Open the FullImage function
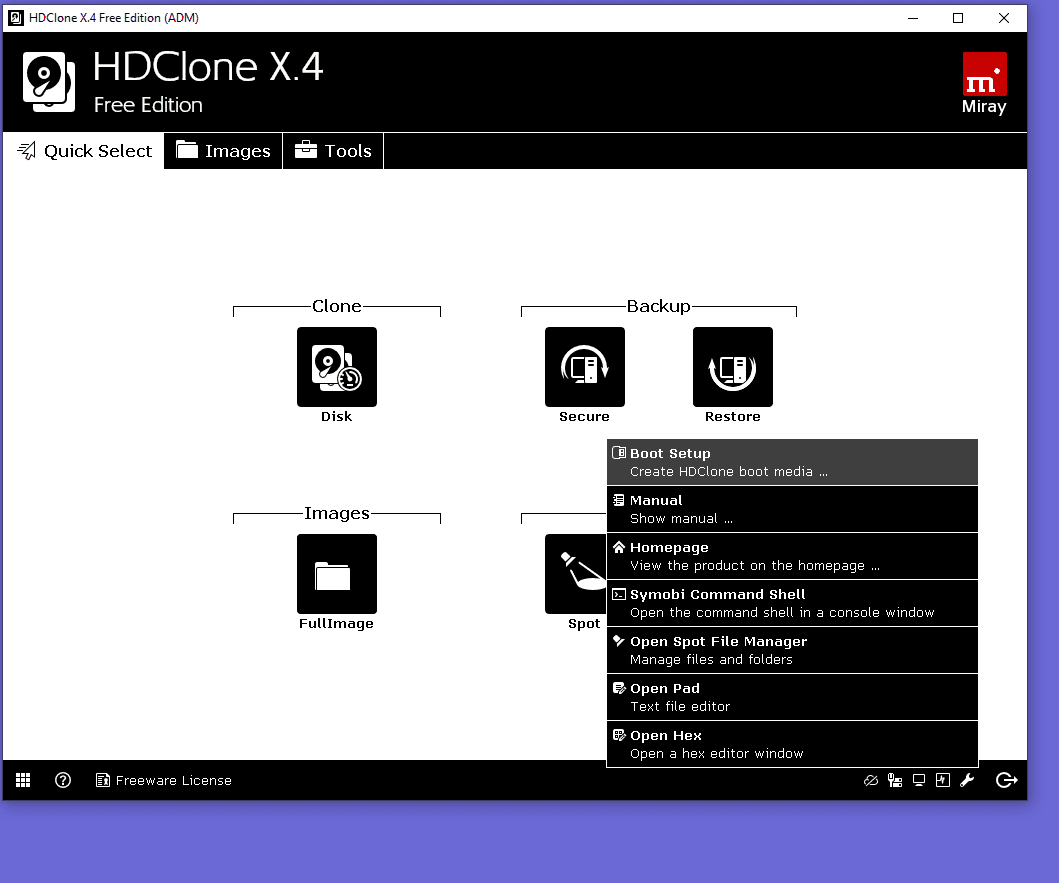 tap(336, 574)
